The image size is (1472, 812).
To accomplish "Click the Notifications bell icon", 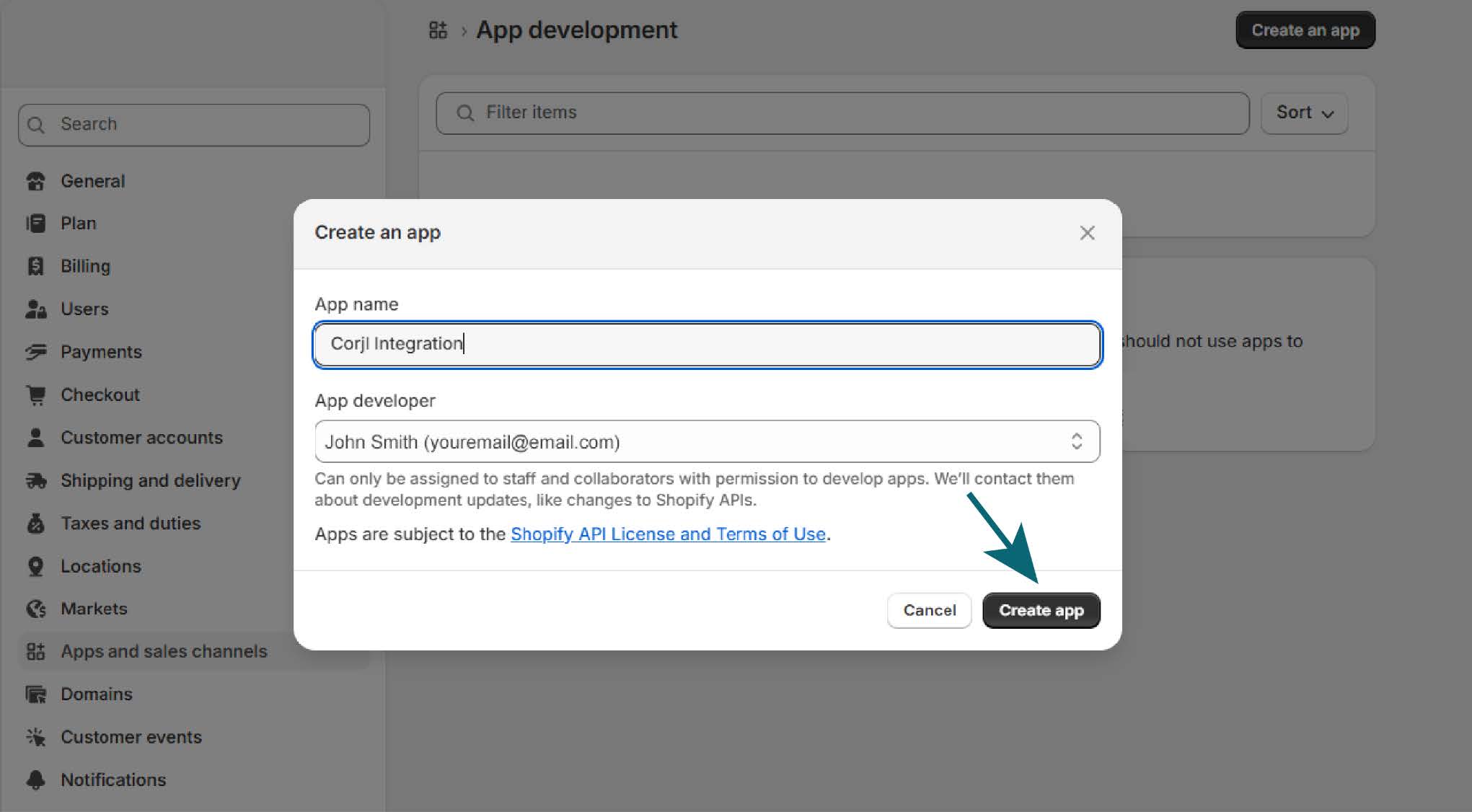I will pyautogui.click(x=35, y=780).
